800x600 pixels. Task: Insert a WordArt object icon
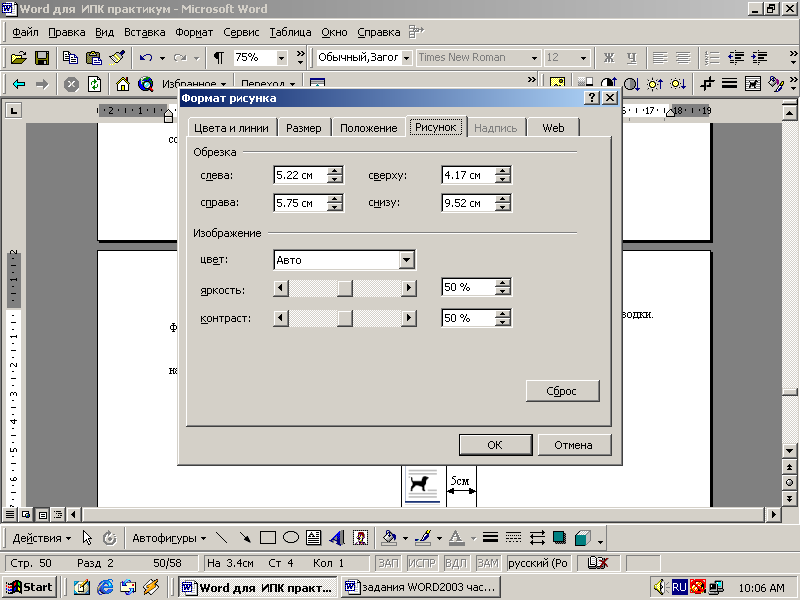pos(337,538)
